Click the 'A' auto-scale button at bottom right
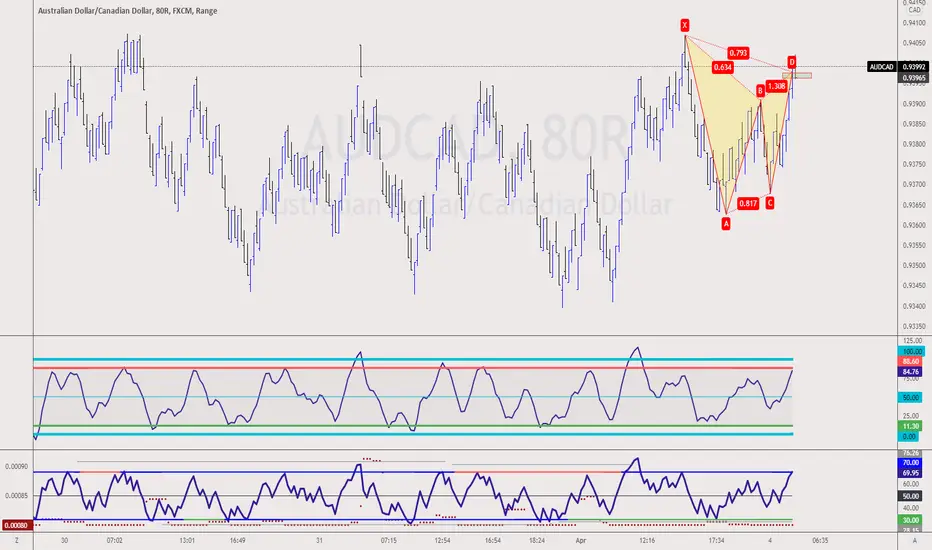 [915, 540]
